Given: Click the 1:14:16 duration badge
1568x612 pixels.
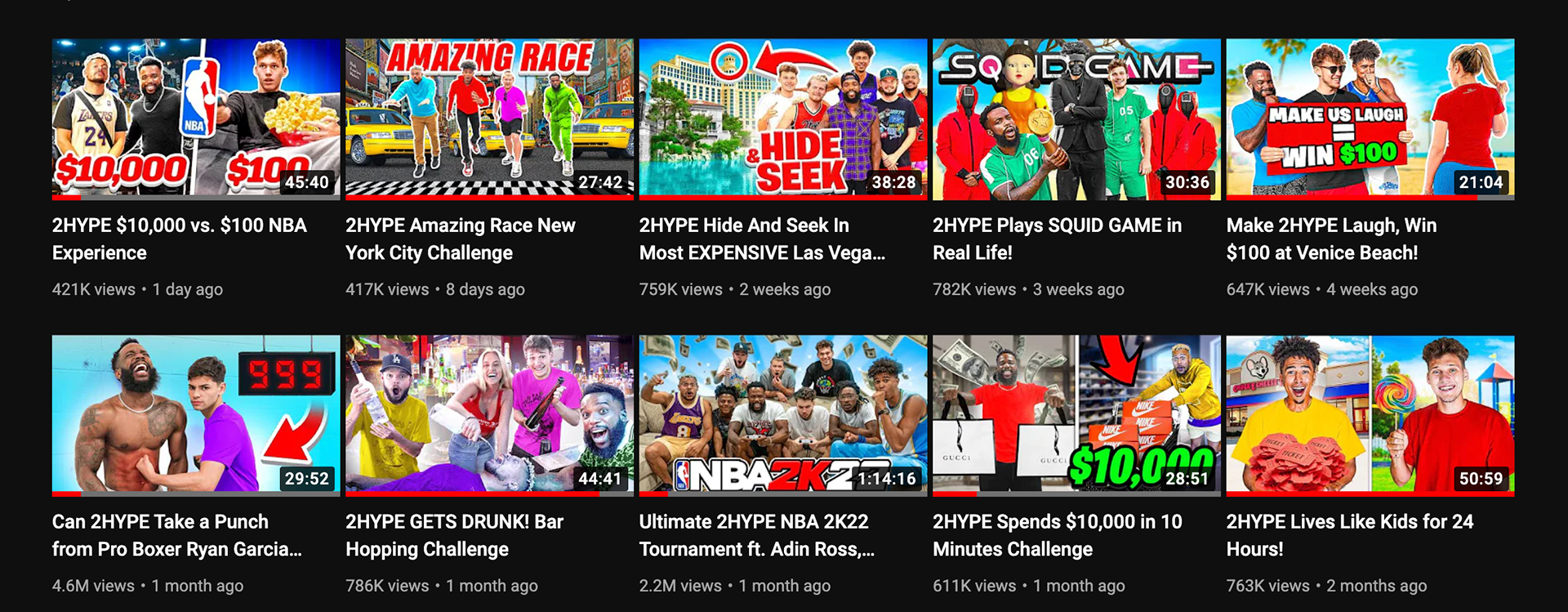Looking at the screenshot, I should pos(887,479).
